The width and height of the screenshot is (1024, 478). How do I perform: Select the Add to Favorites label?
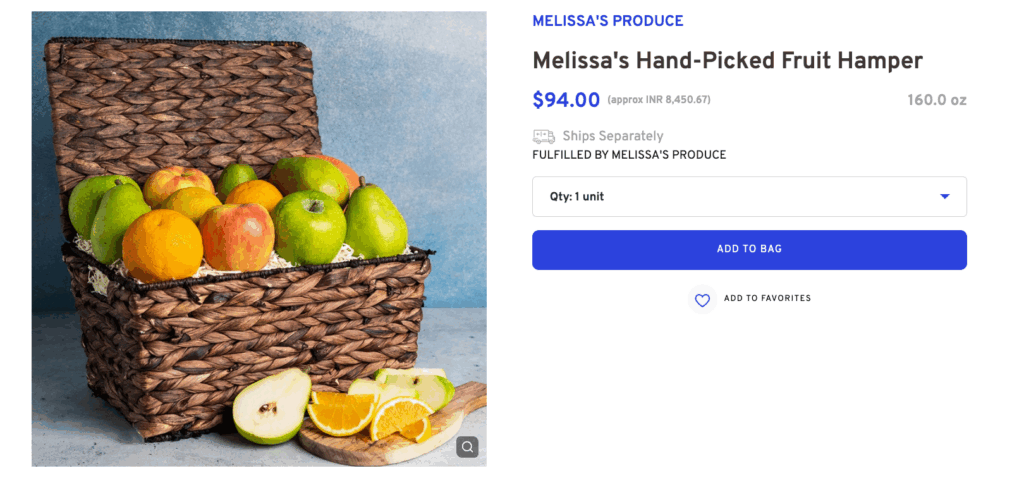coord(767,298)
